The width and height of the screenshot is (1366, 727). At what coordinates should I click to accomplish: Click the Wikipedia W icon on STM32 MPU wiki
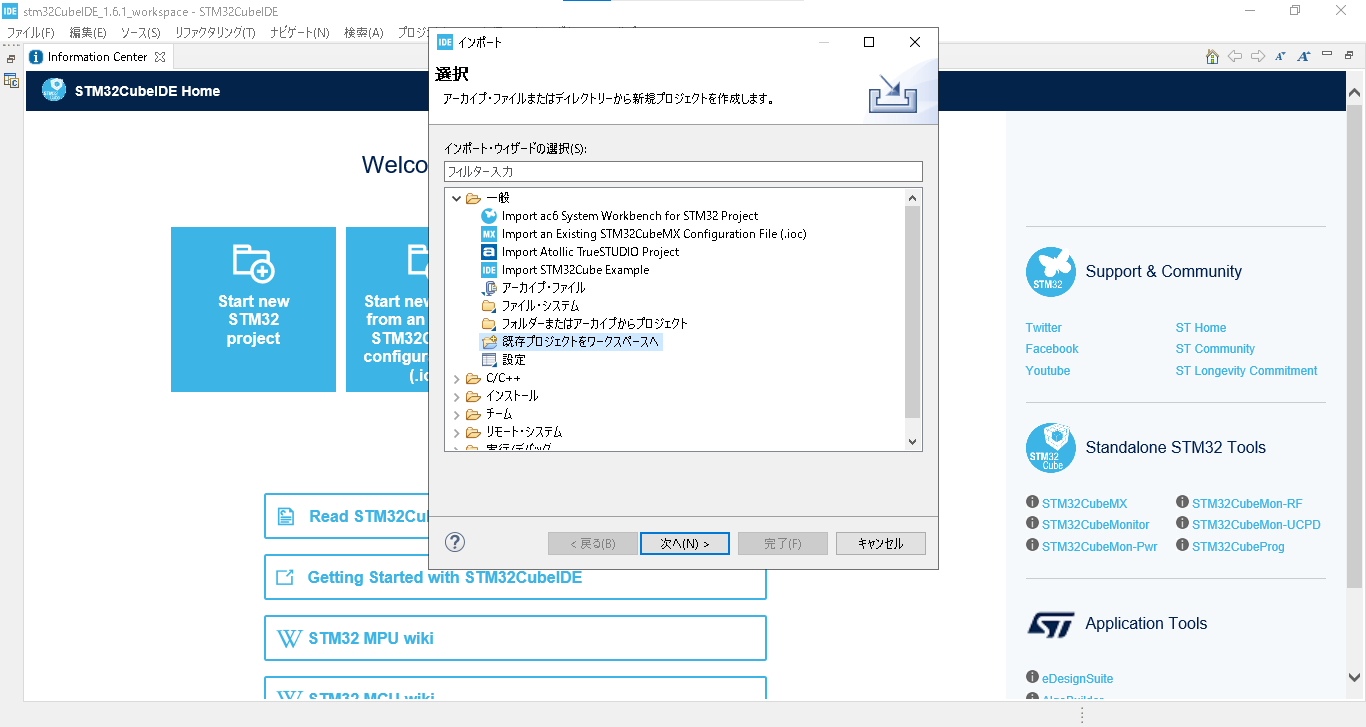click(x=288, y=638)
